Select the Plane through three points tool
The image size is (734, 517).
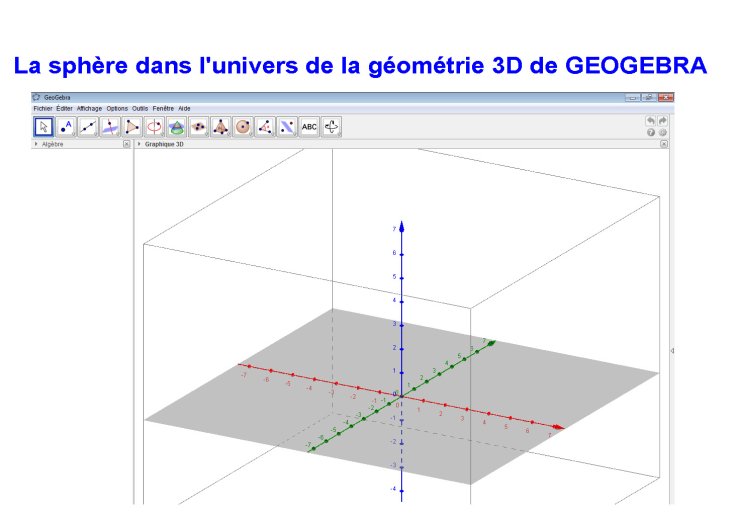pyautogui.click(x=199, y=127)
